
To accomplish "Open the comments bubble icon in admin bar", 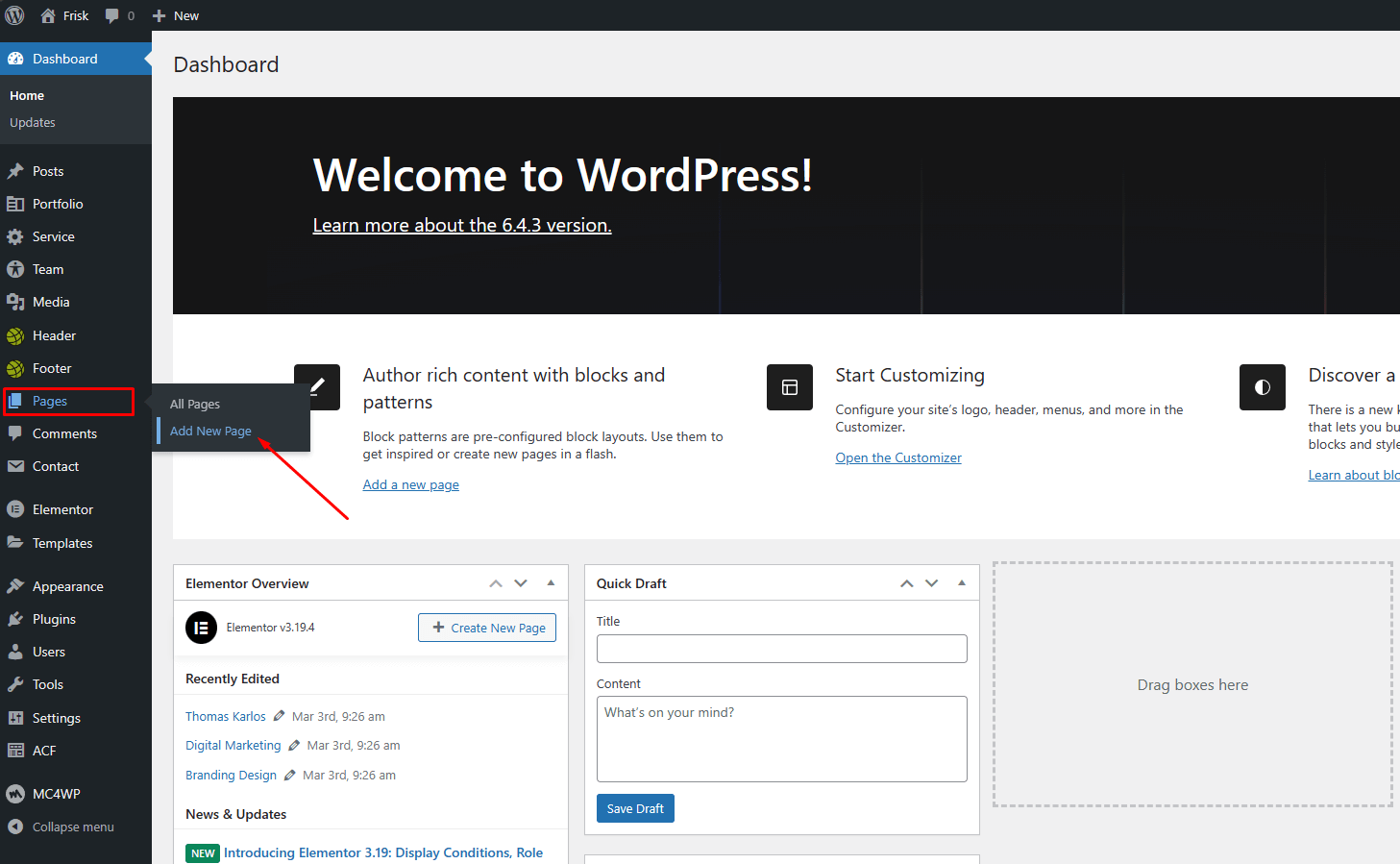I will (x=113, y=15).
